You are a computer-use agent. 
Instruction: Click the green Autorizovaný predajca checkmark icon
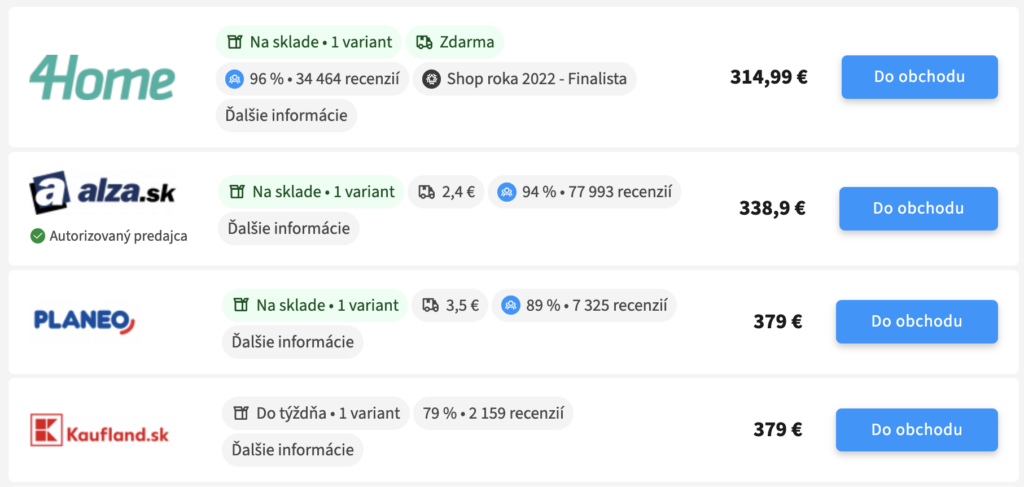coord(37,236)
